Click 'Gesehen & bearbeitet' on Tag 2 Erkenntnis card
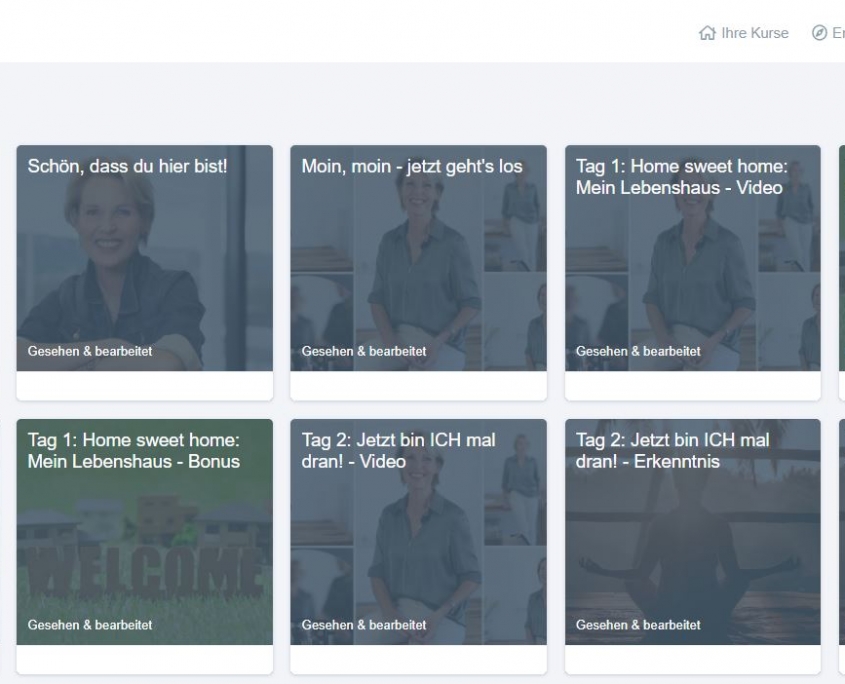The image size is (845, 684). (x=638, y=625)
